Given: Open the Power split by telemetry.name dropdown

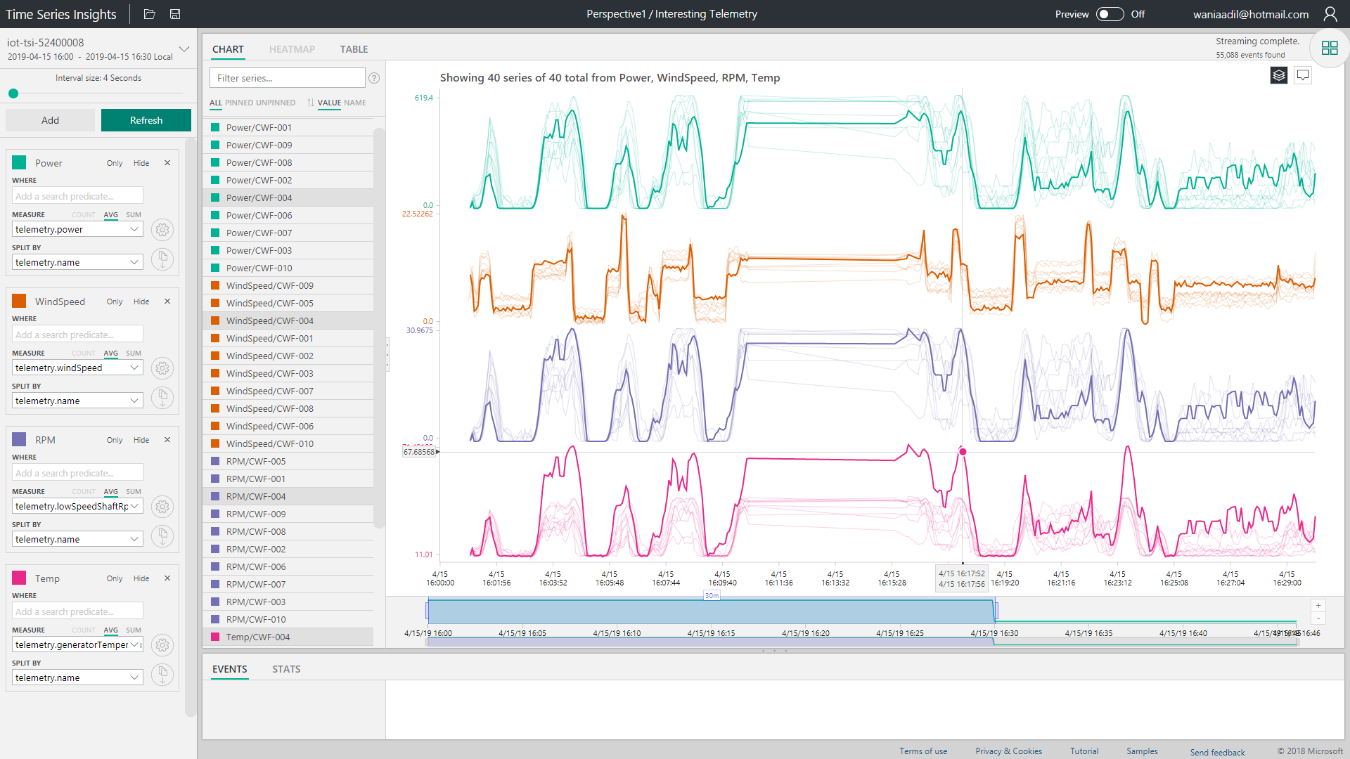Looking at the screenshot, I should click(x=78, y=262).
